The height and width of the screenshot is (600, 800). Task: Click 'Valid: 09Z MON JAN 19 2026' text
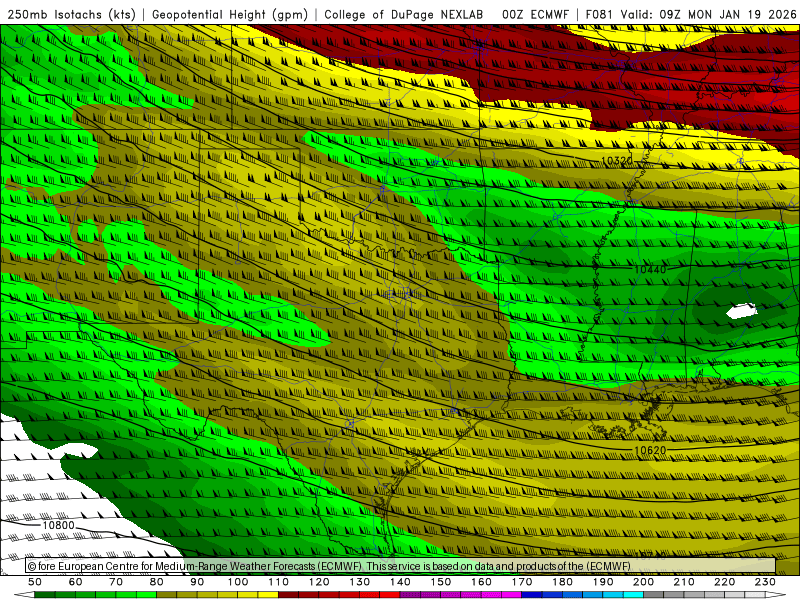point(708,14)
